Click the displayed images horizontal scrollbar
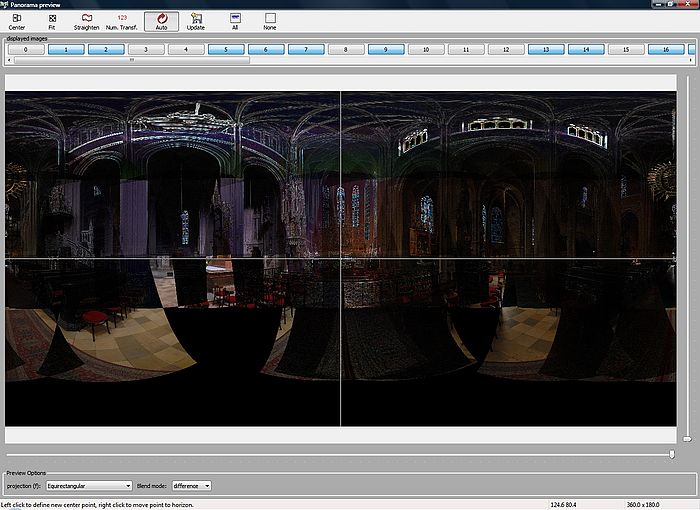700x510 pixels. pos(130,60)
